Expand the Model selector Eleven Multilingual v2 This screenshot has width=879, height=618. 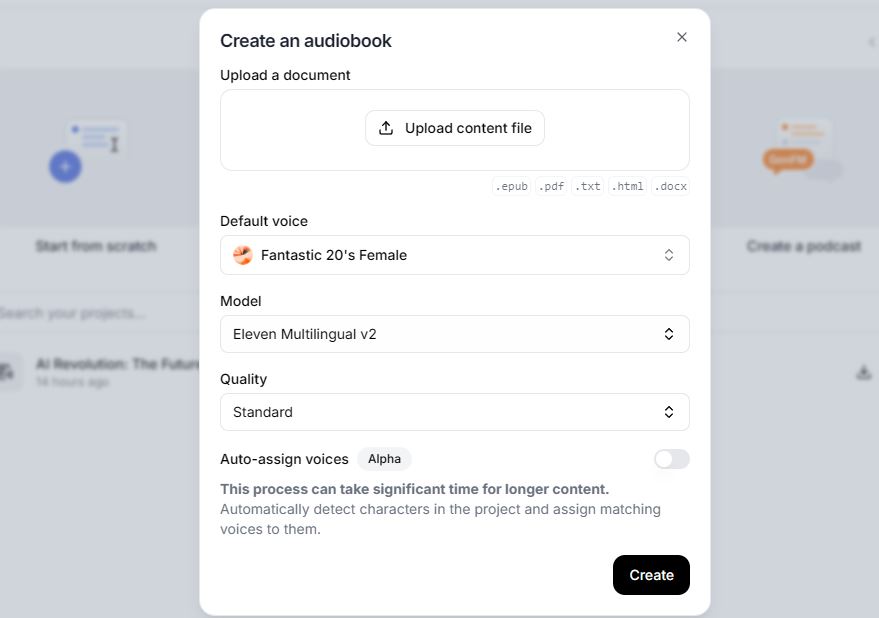click(x=454, y=334)
